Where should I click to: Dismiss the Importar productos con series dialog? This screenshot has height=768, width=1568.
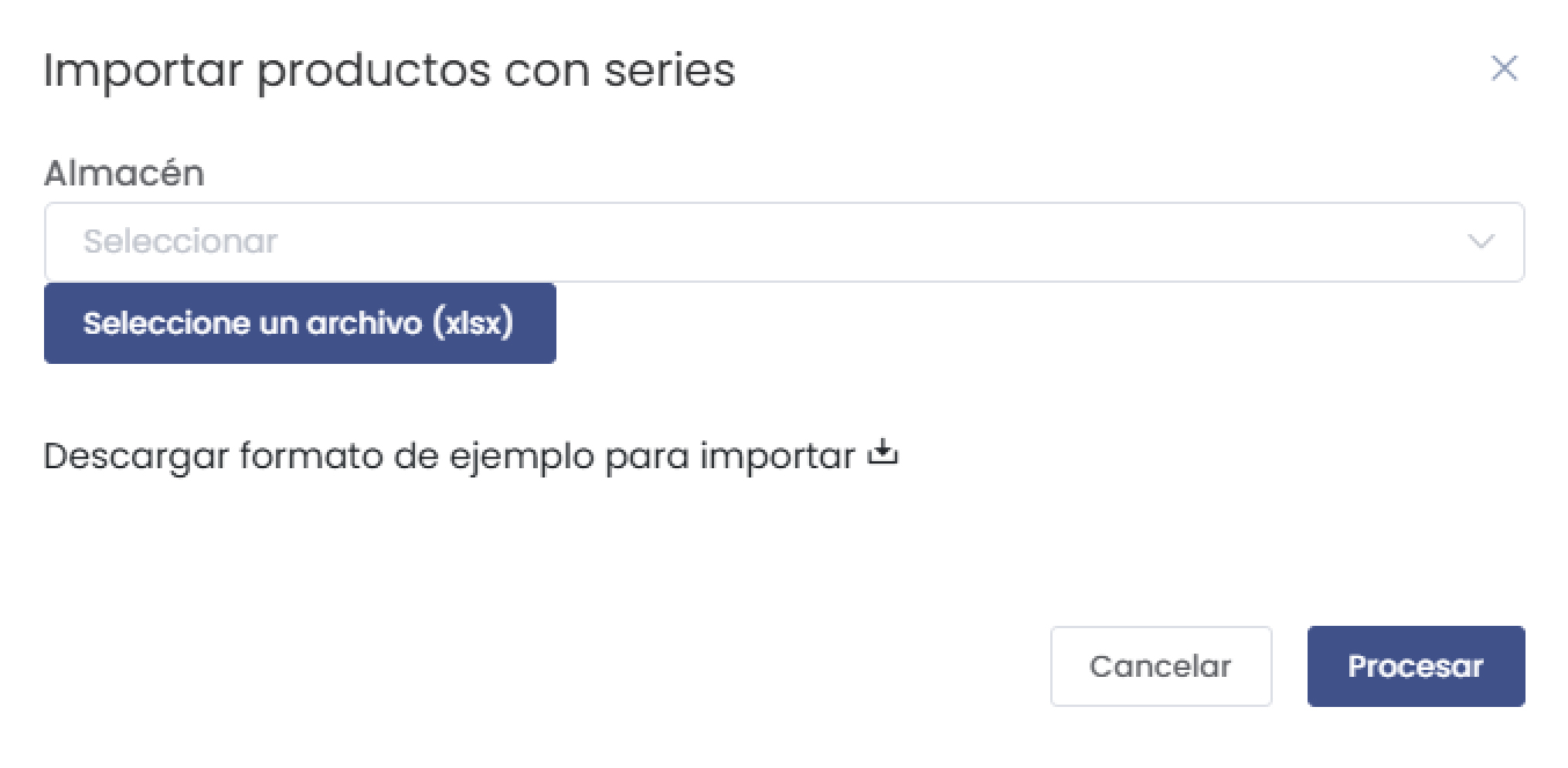click(x=1505, y=69)
